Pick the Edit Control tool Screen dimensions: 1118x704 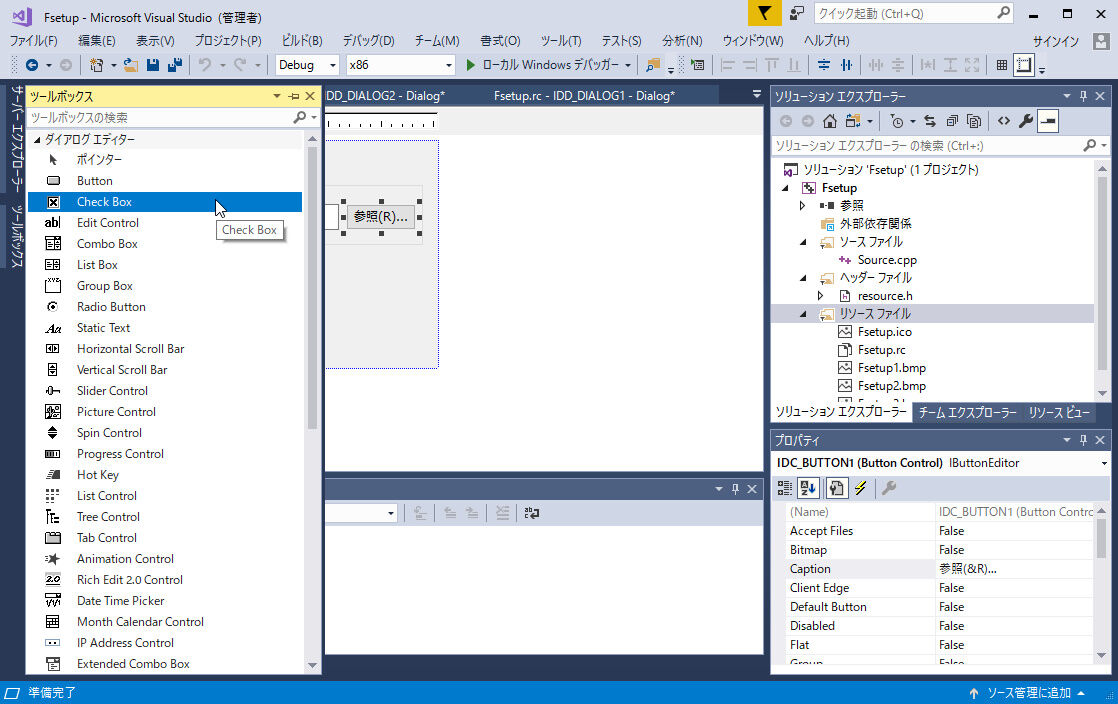coord(165,223)
